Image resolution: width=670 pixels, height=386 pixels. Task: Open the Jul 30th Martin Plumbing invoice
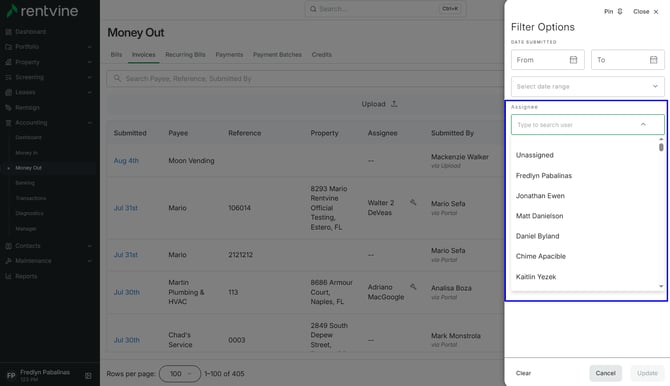(x=126, y=292)
